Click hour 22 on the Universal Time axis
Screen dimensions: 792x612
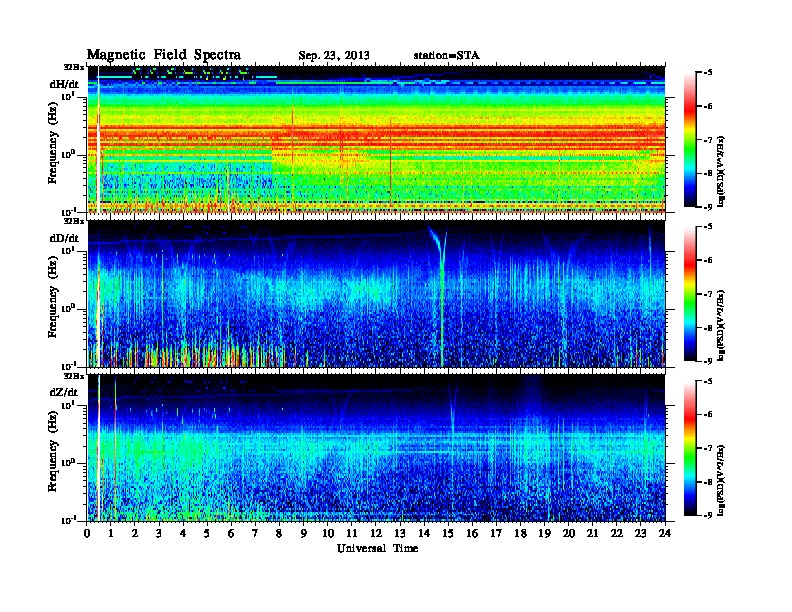tap(617, 533)
